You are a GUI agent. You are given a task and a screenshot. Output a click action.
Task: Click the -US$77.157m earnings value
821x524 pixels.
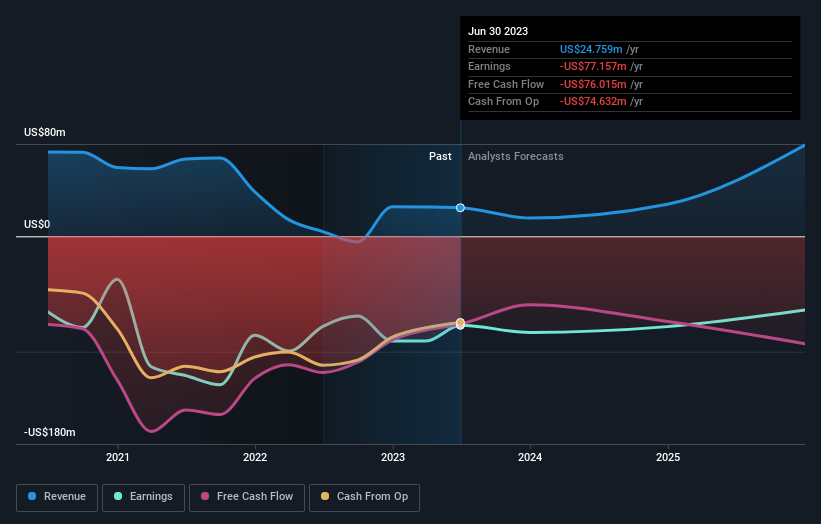593,66
